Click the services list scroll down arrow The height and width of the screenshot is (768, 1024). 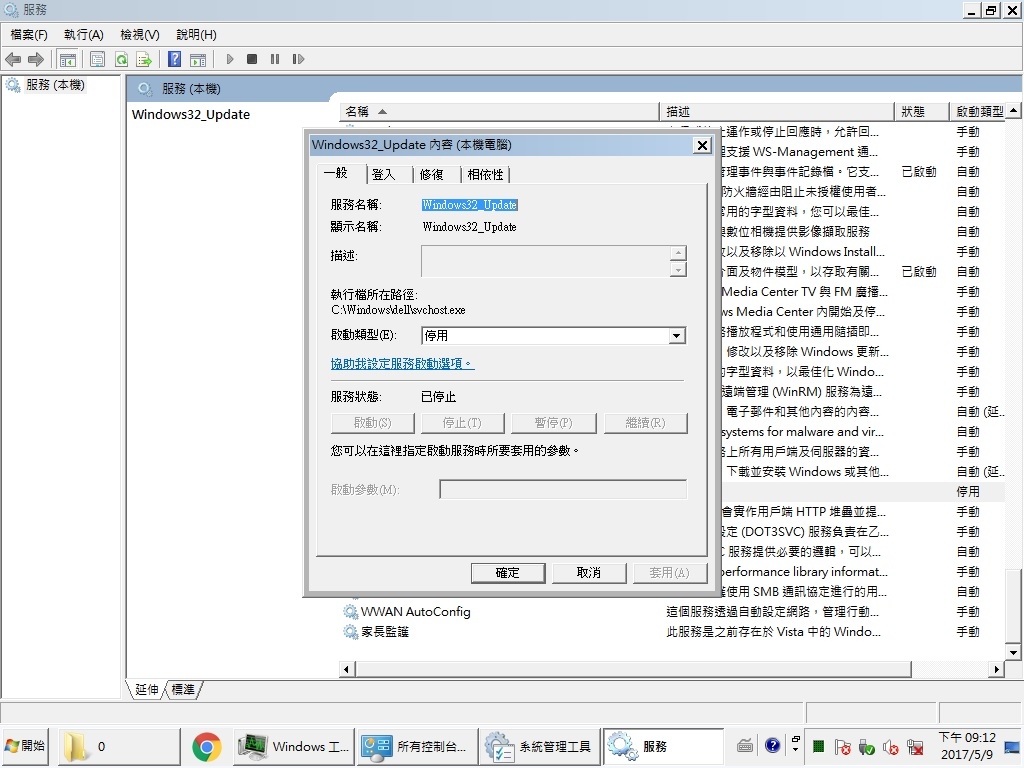pyautogui.click(x=1014, y=652)
